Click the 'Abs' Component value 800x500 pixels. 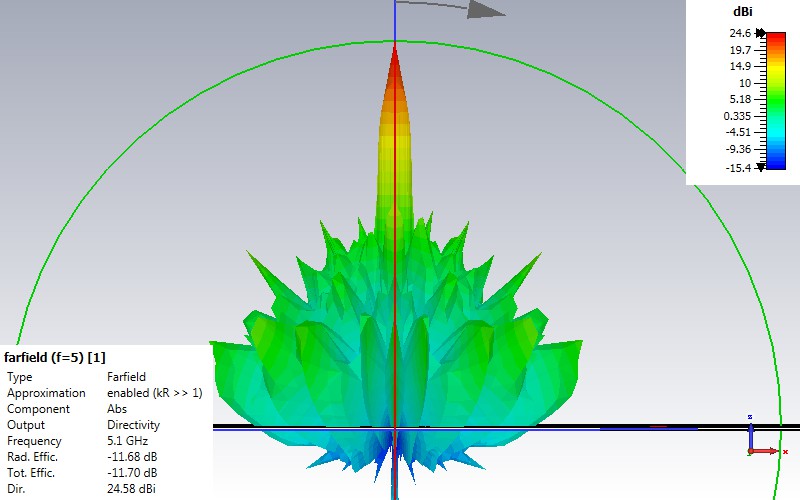click(117, 409)
